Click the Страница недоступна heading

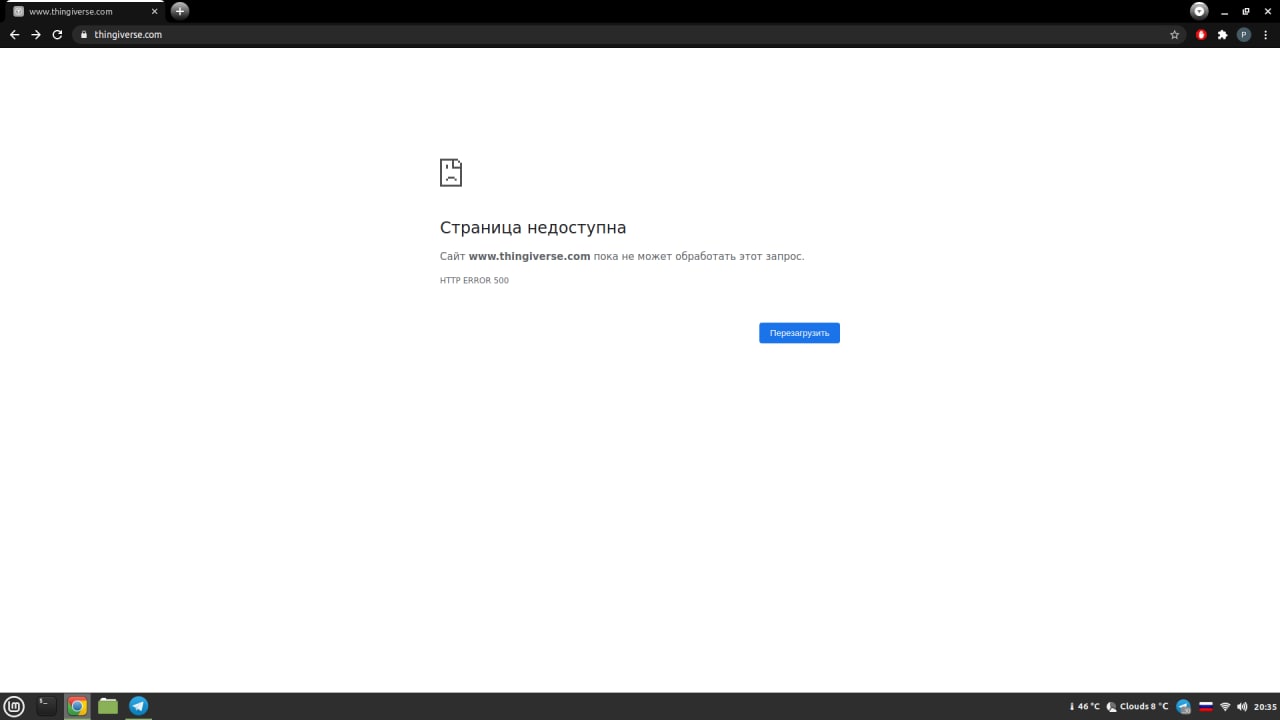tap(533, 227)
